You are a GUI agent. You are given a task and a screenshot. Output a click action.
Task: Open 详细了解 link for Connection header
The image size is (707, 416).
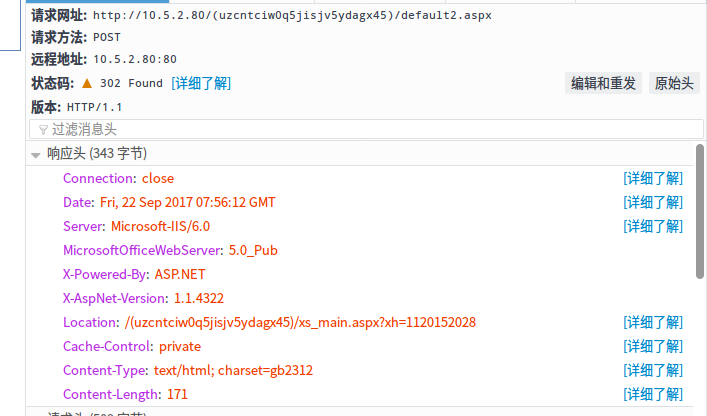[x=653, y=178]
